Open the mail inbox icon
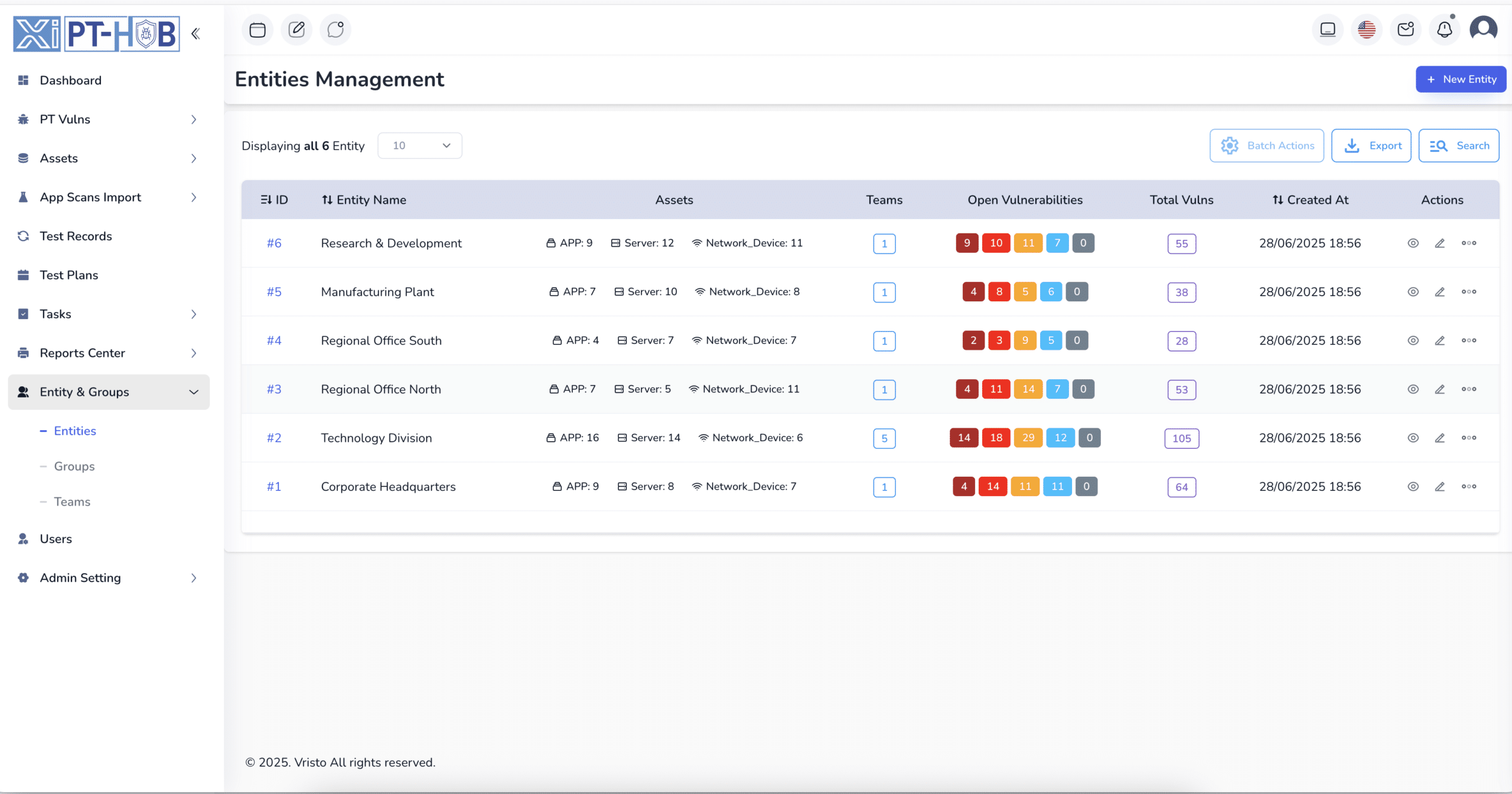This screenshot has height=794, width=1512. (1406, 30)
